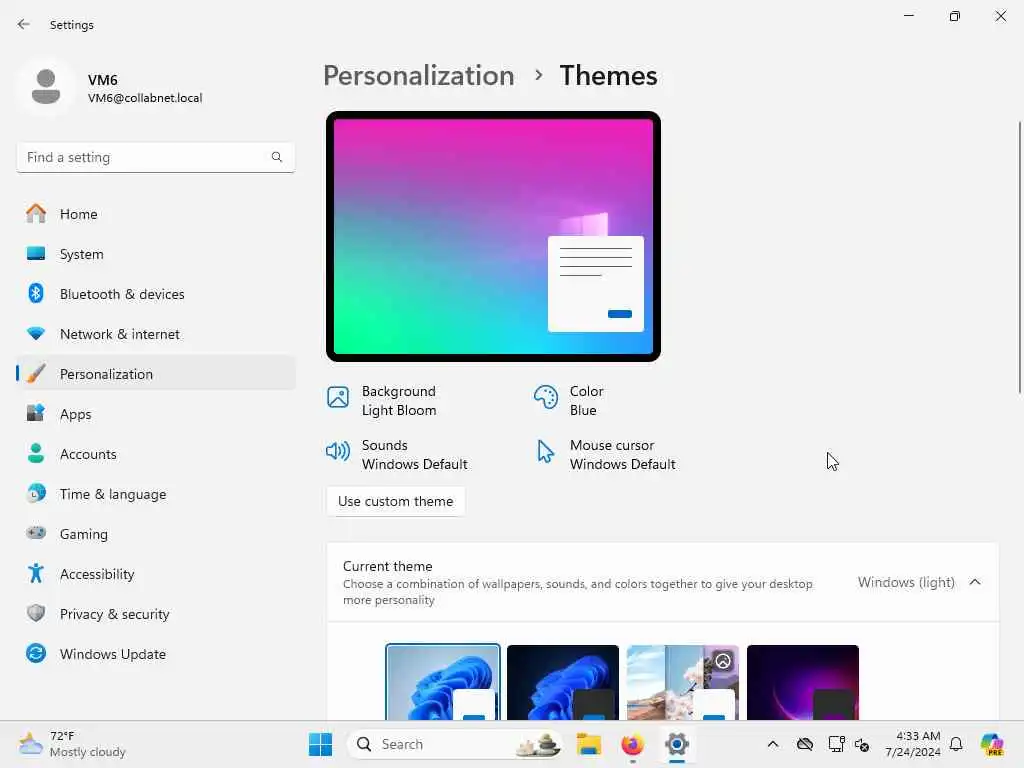Image resolution: width=1024 pixels, height=768 pixels.
Task: Select the Windows spotlight landscape theme thumbnail
Action: pyautogui.click(x=682, y=682)
